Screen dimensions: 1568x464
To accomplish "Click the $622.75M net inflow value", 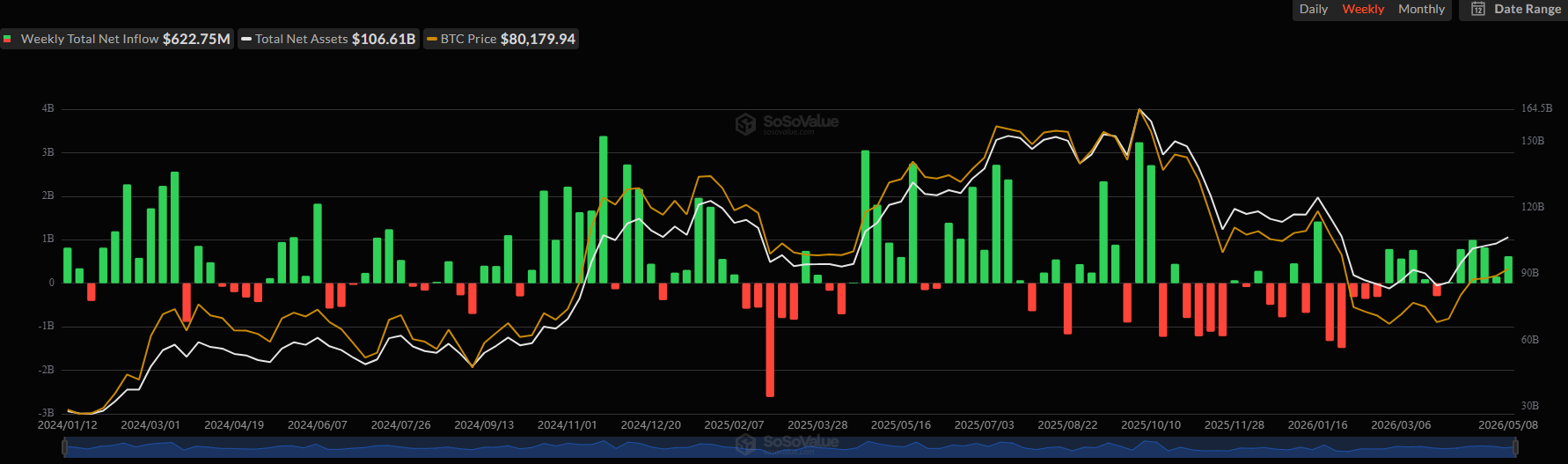I will coord(196,39).
